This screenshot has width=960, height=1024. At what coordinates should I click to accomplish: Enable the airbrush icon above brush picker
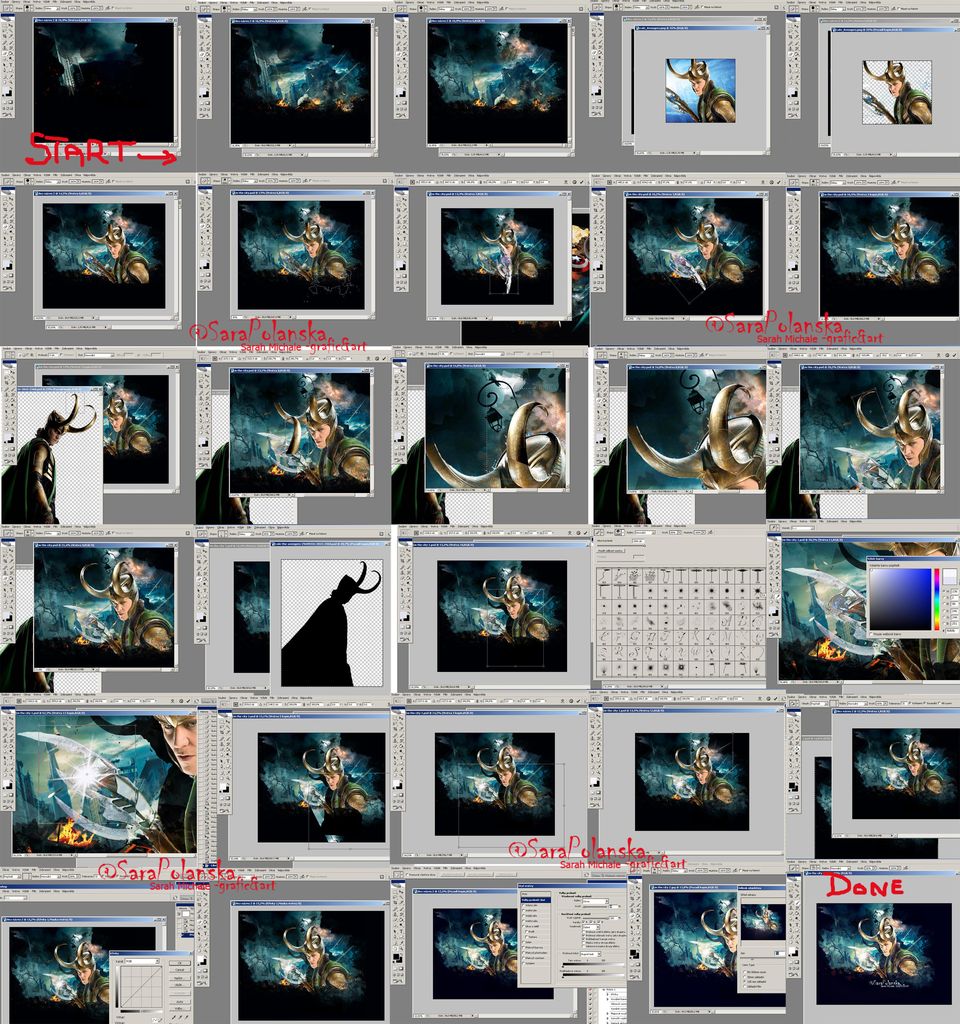(x=710, y=532)
